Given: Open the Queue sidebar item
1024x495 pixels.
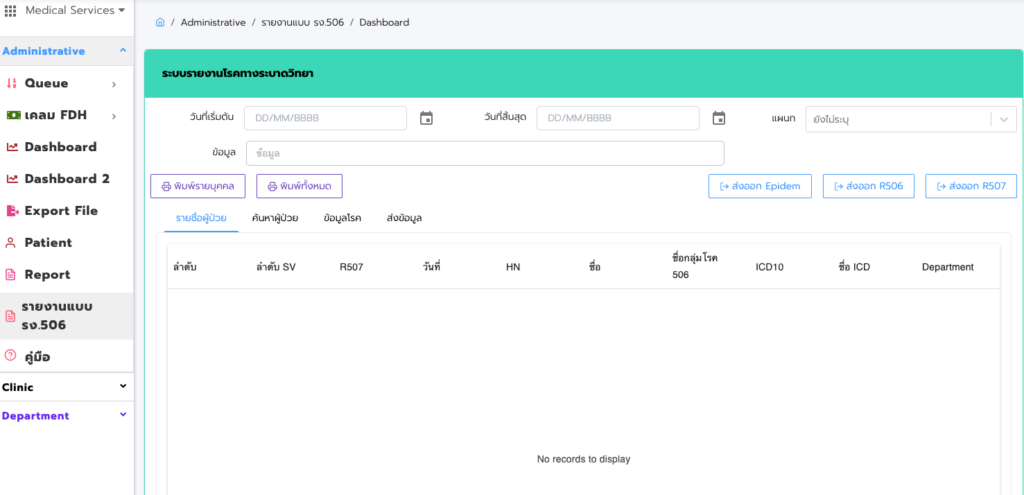Looking at the screenshot, I should point(60,83).
